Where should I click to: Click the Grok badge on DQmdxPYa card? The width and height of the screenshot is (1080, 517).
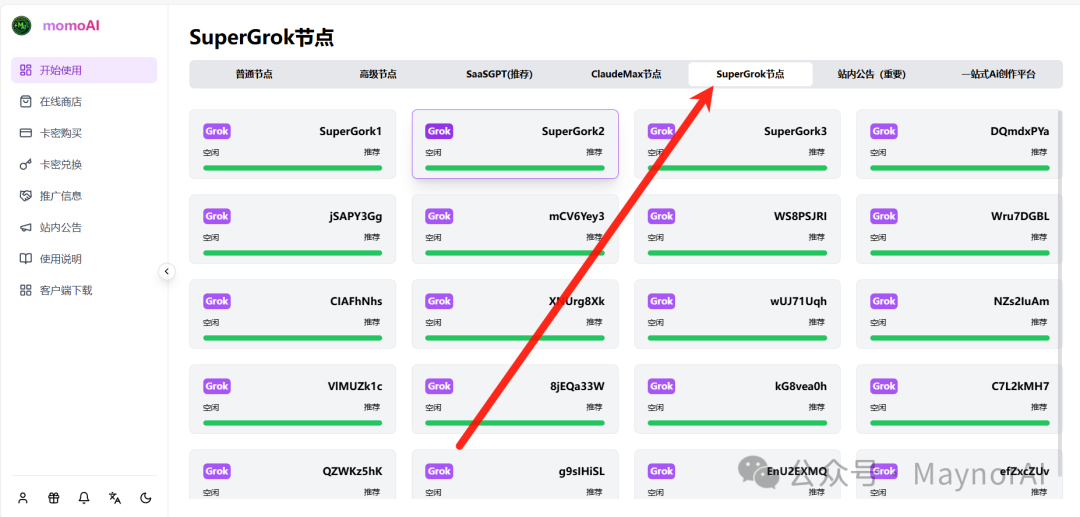[x=884, y=131]
